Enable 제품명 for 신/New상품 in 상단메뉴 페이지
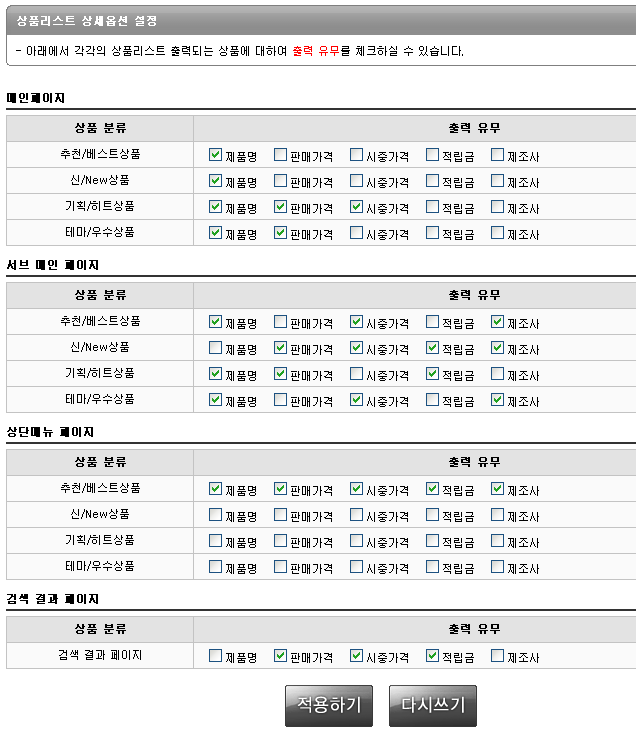Viewport: 636px width, 756px height. point(216,515)
